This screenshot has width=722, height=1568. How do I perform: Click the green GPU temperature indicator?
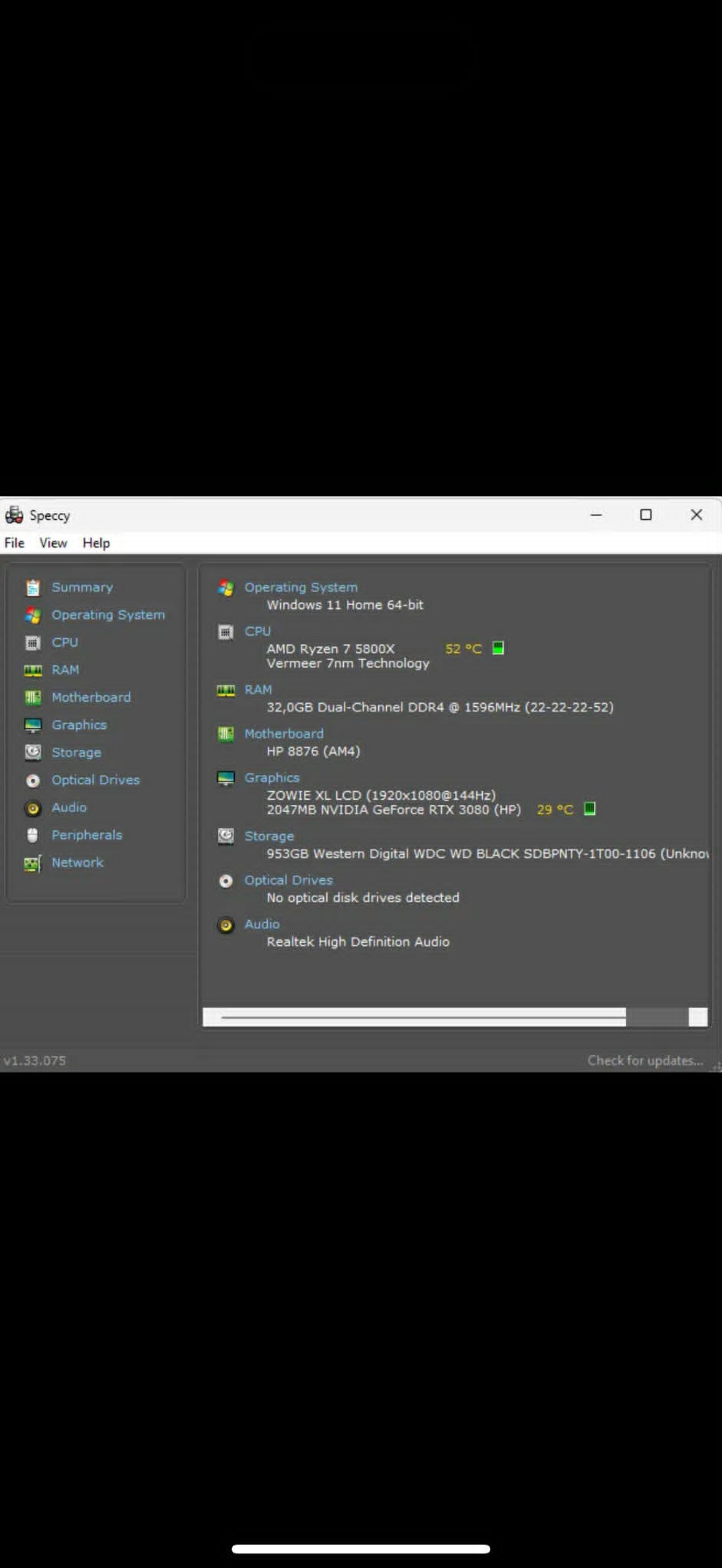click(x=589, y=808)
